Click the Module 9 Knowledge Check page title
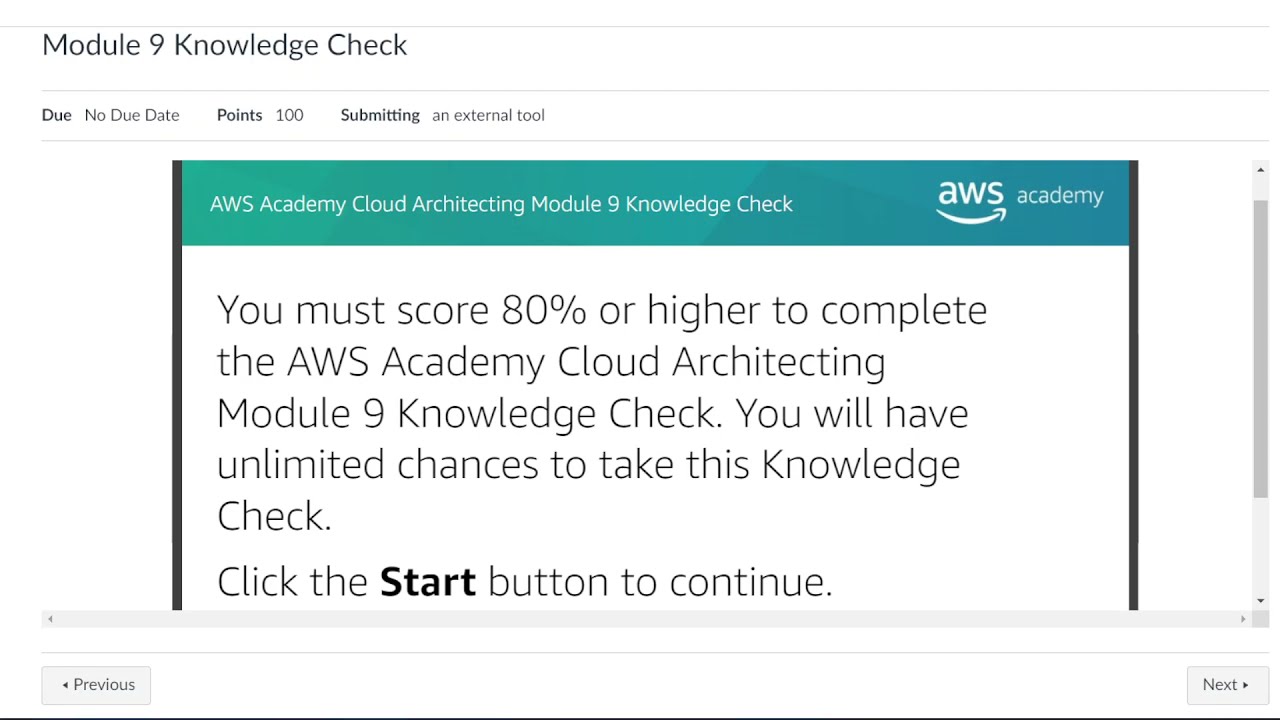1280x720 pixels. click(x=224, y=45)
